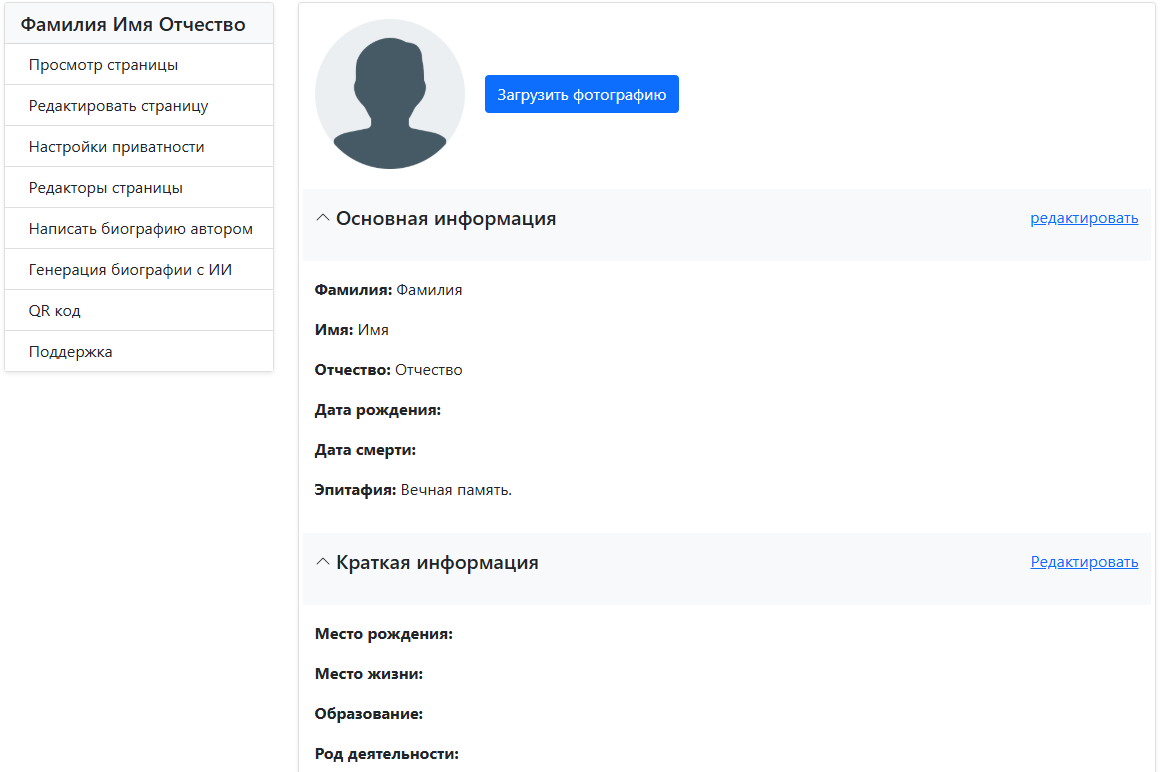Open Настройки приватности
The width and height of the screenshot is (1163, 772).
[x=139, y=146]
